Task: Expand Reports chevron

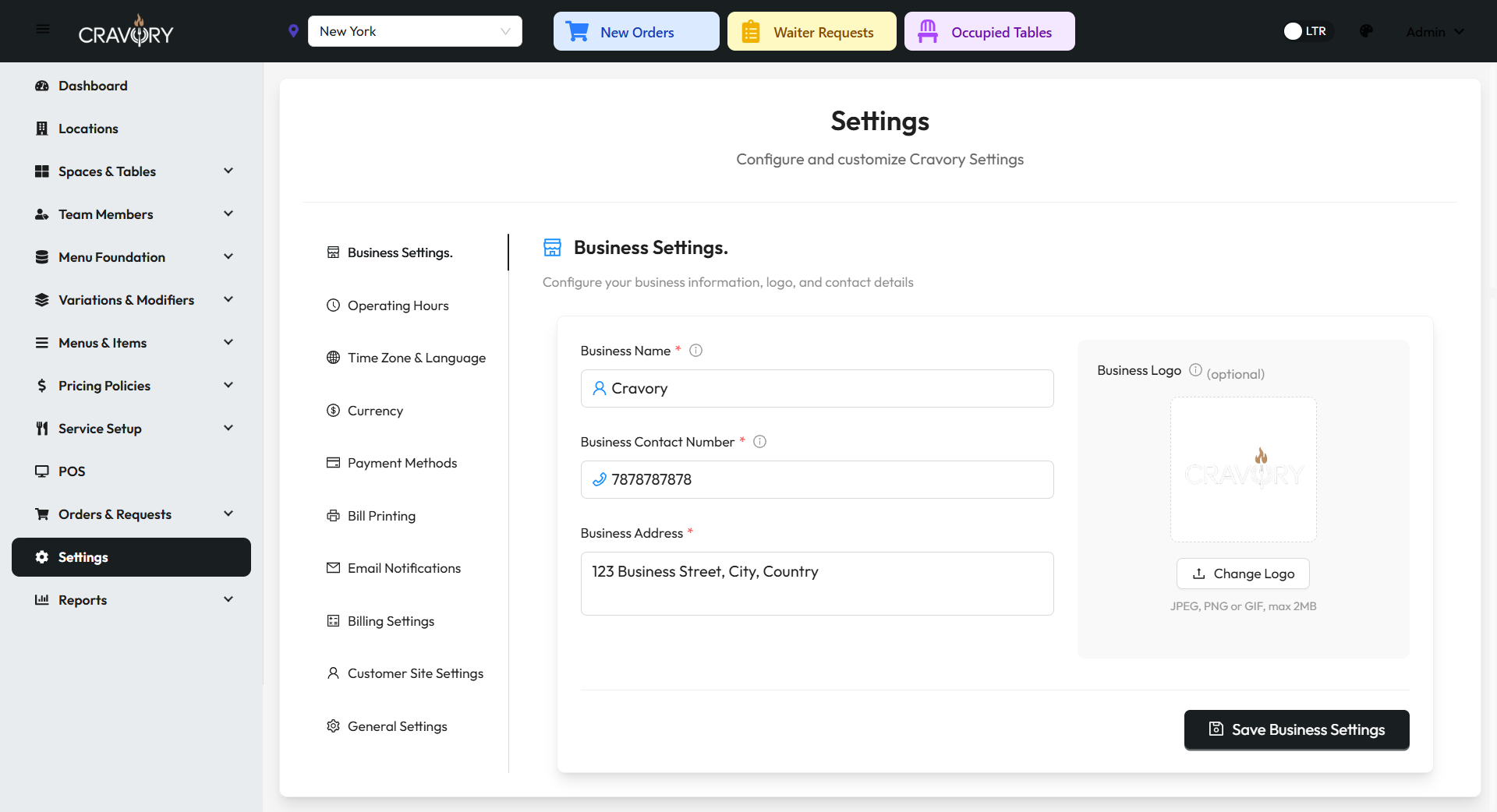Action: (x=228, y=599)
